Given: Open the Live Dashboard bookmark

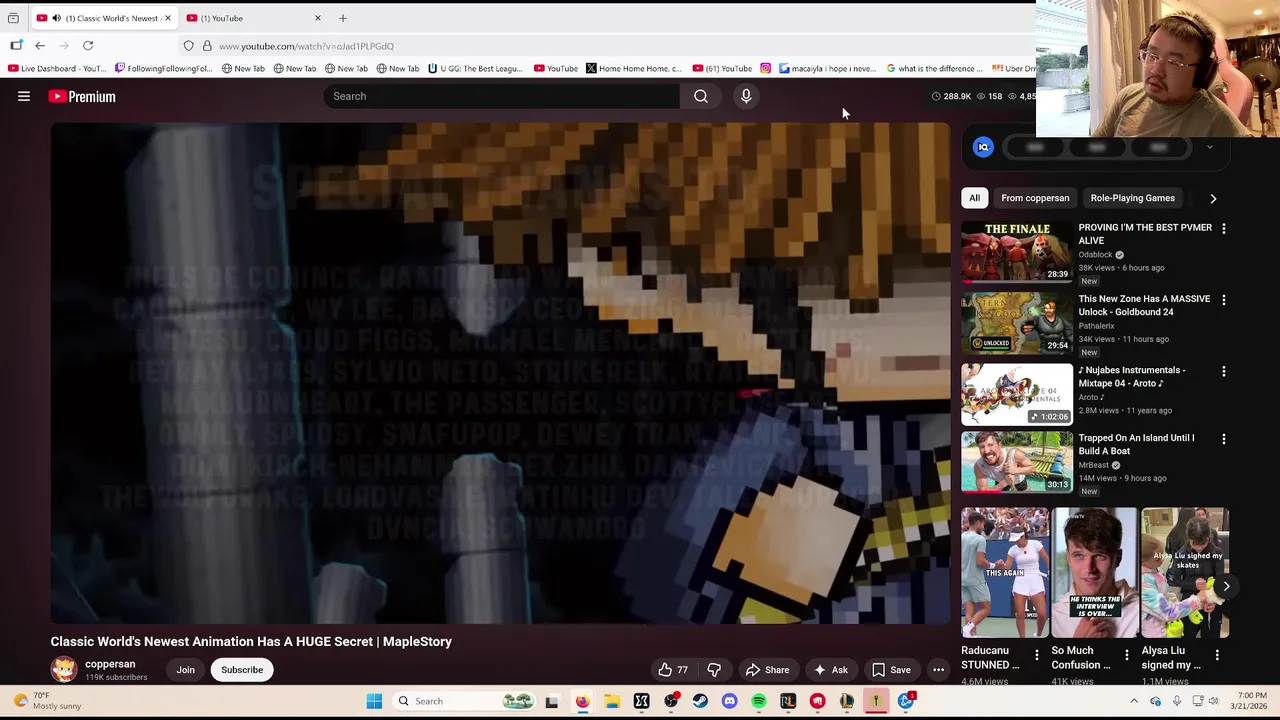Looking at the screenshot, I should click(56, 68).
